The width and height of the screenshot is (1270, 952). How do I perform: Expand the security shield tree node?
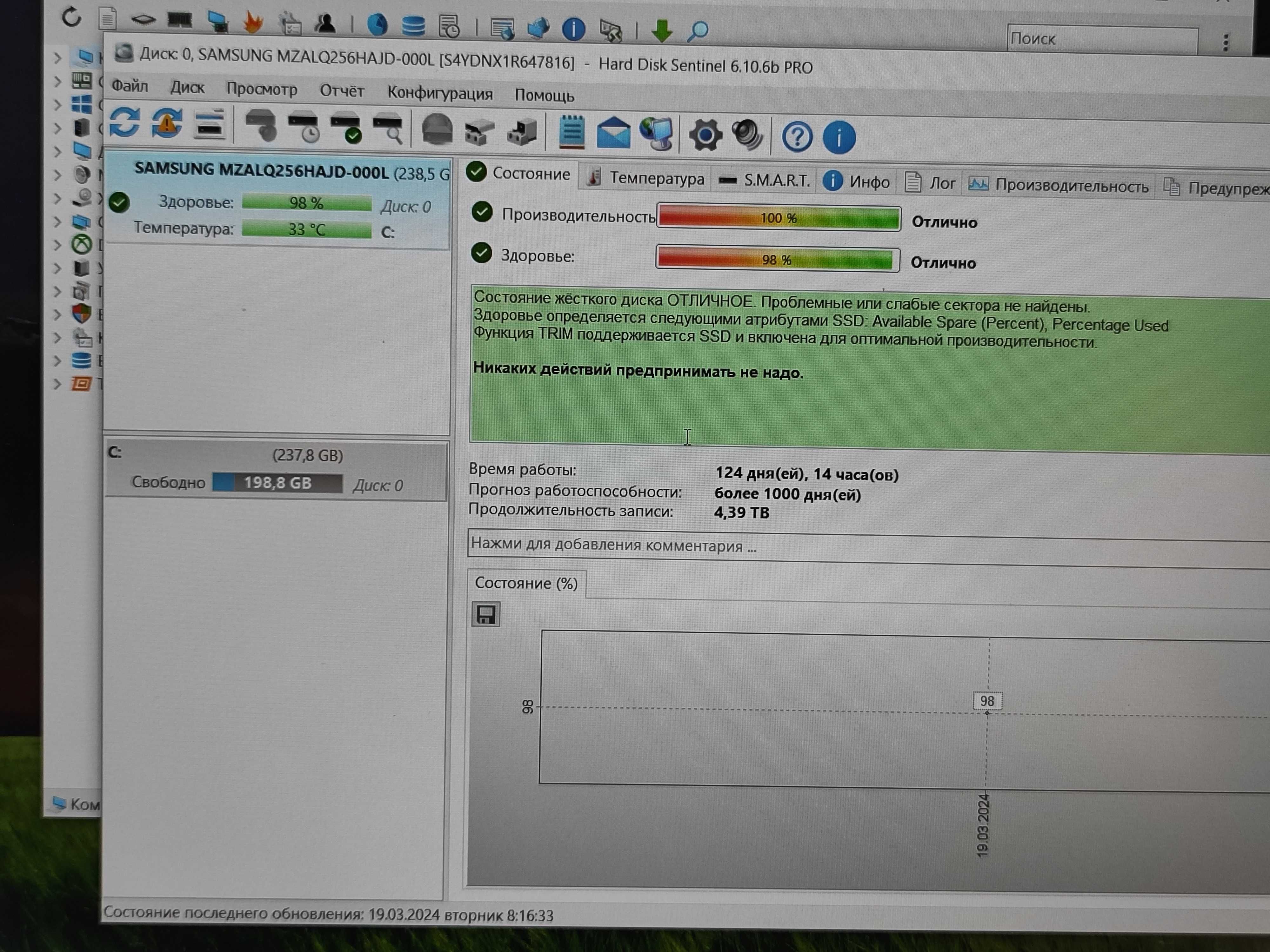57,314
